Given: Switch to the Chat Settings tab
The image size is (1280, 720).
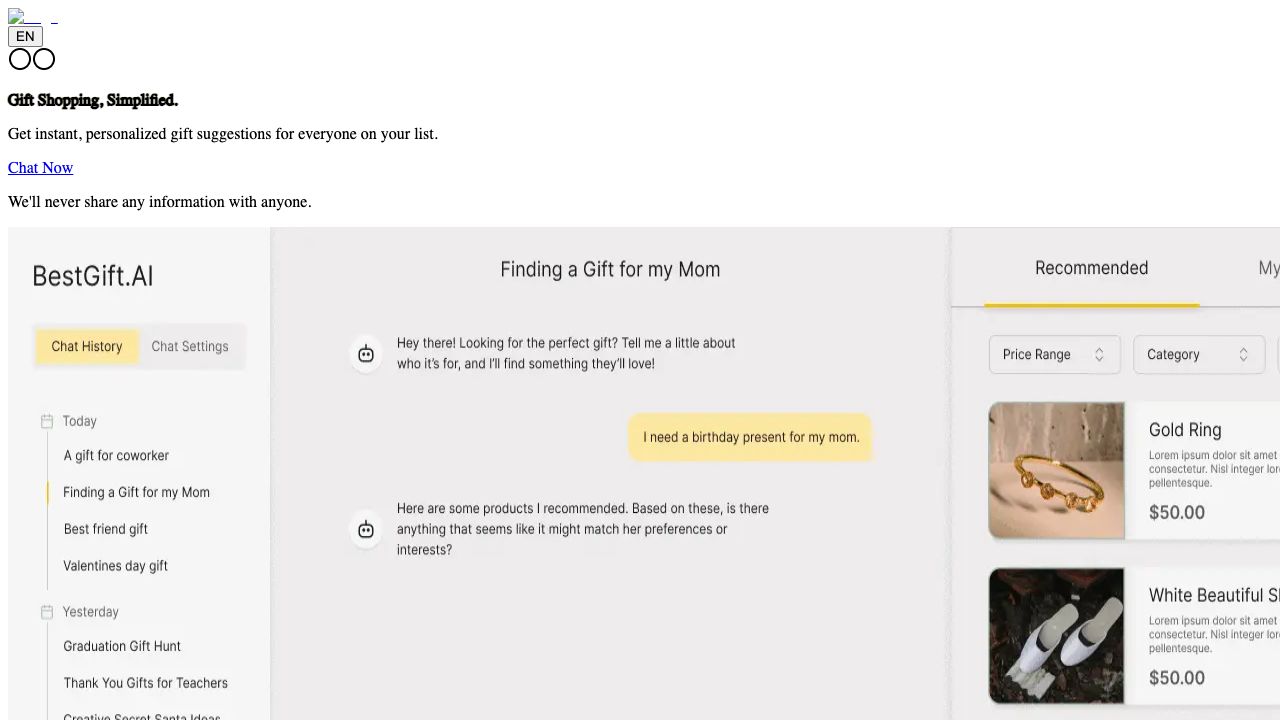Looking at the screenshot, I should click(190, 346).
